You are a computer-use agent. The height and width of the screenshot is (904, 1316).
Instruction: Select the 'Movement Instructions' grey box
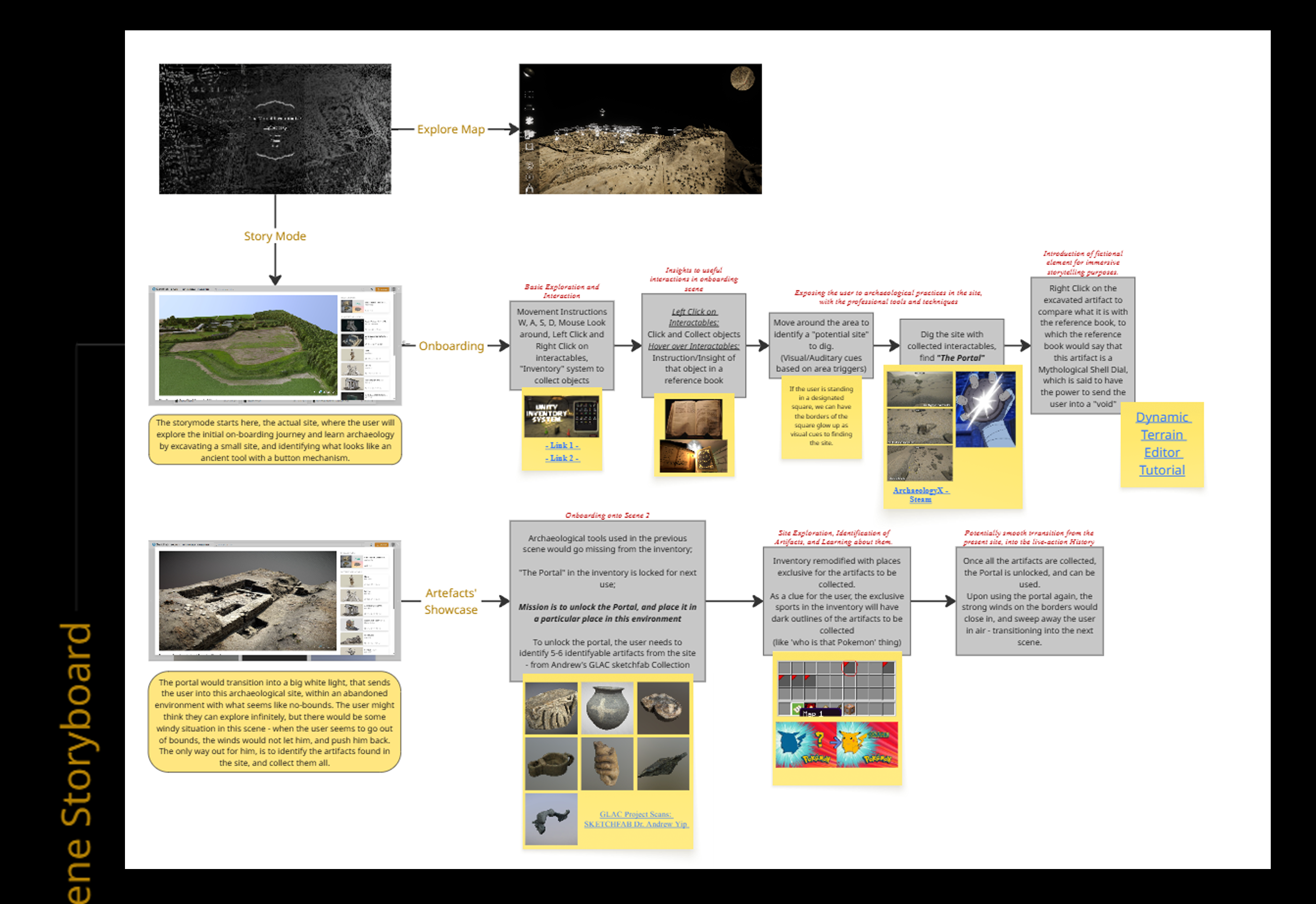562,346
